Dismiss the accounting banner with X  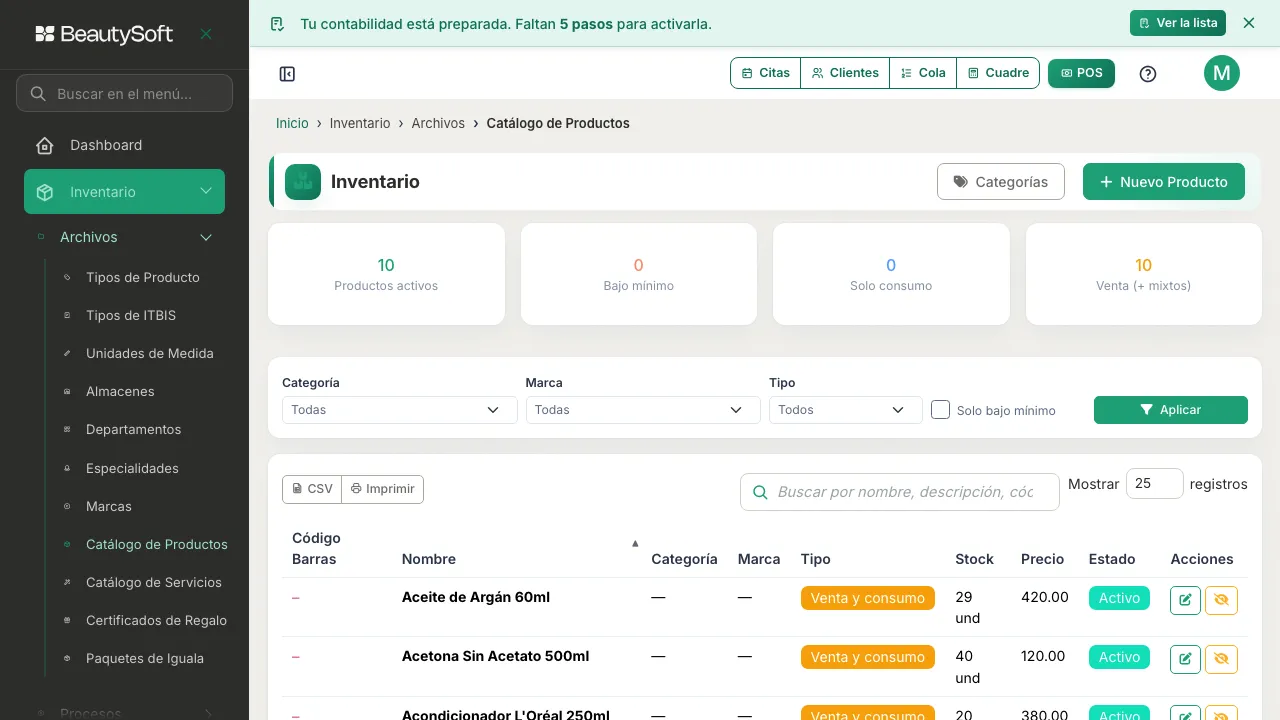[x=1248, y=23]
